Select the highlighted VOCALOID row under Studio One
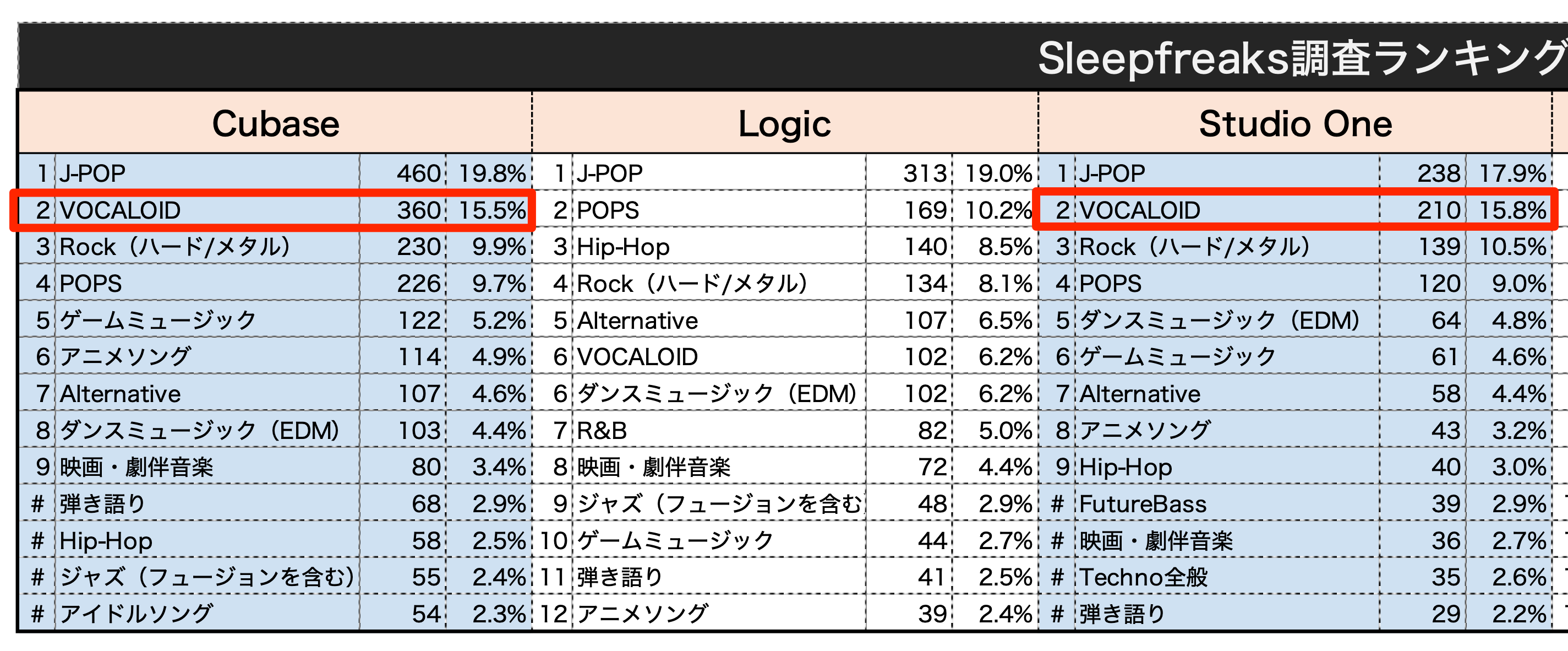 [x=1296, y=210]
